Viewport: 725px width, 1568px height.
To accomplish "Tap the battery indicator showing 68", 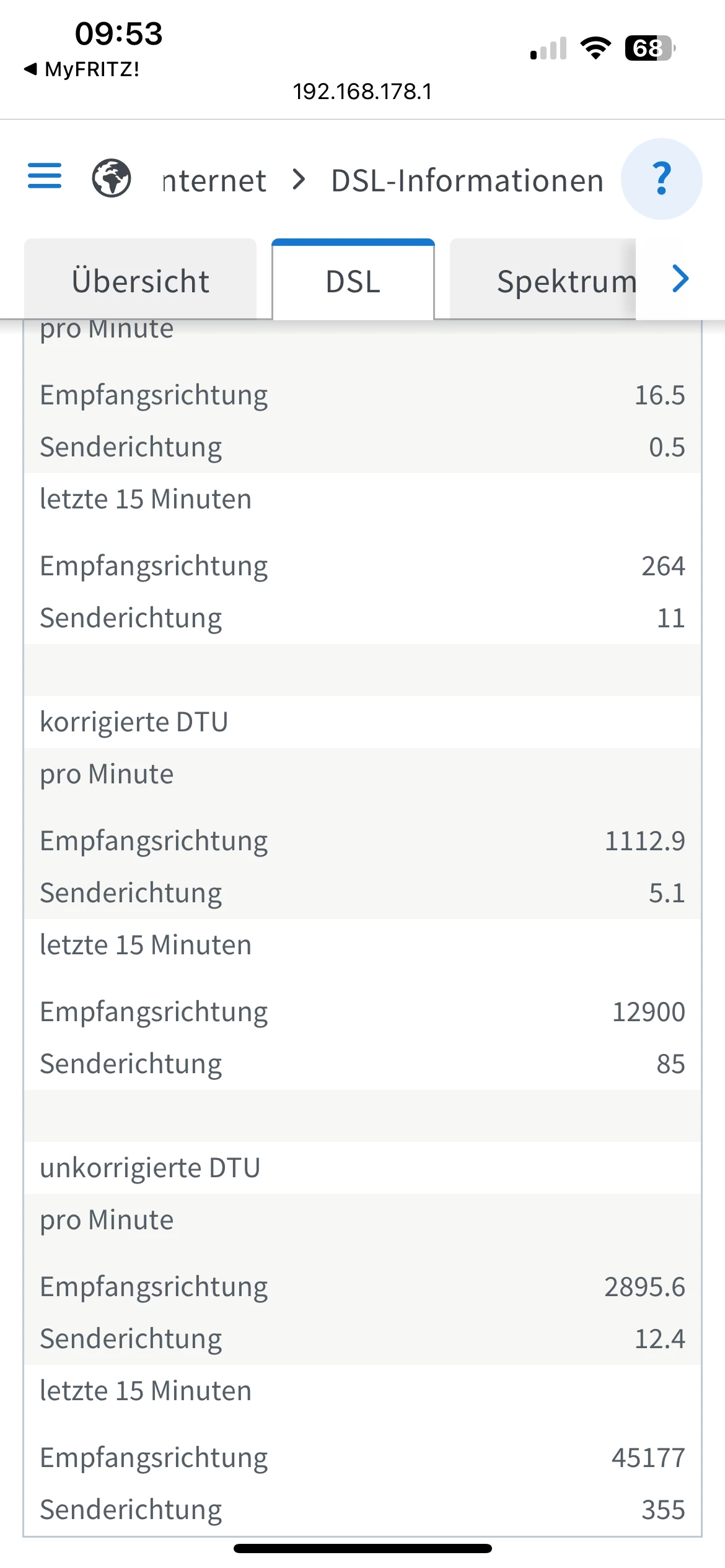I will pyautogui.click(x=649, y=48).
